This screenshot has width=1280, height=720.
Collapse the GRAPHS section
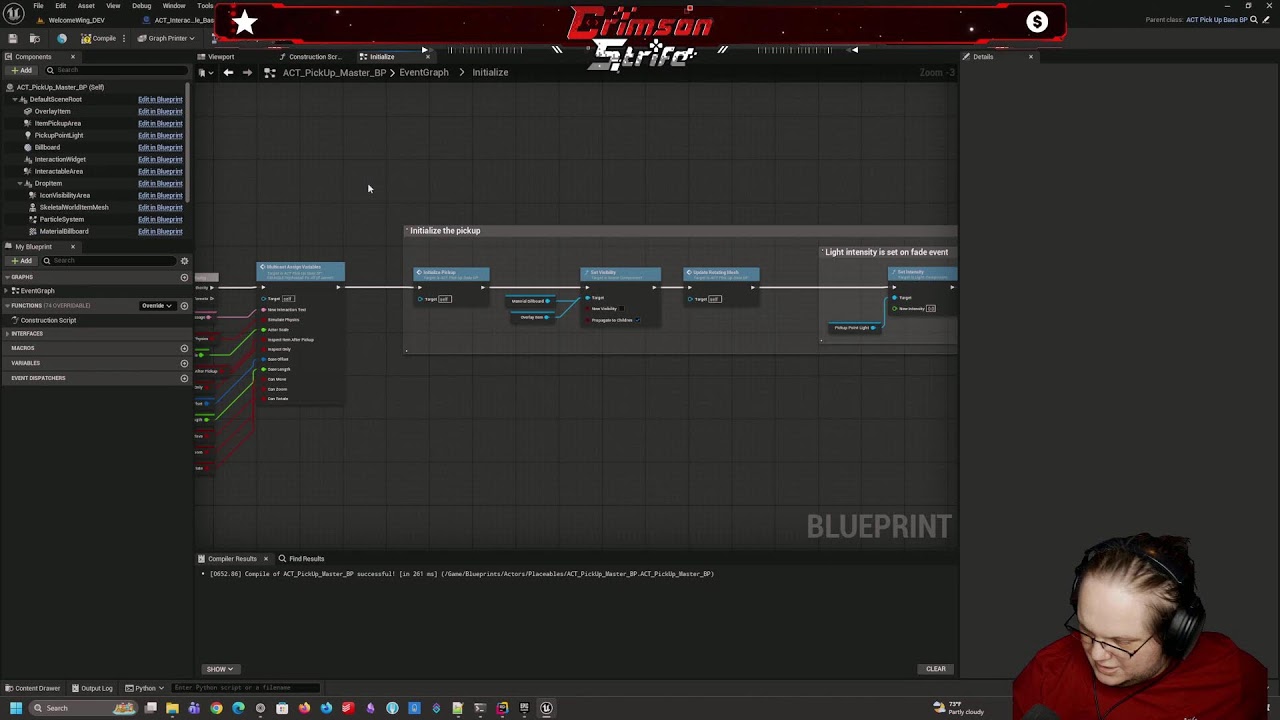(6, 277)
